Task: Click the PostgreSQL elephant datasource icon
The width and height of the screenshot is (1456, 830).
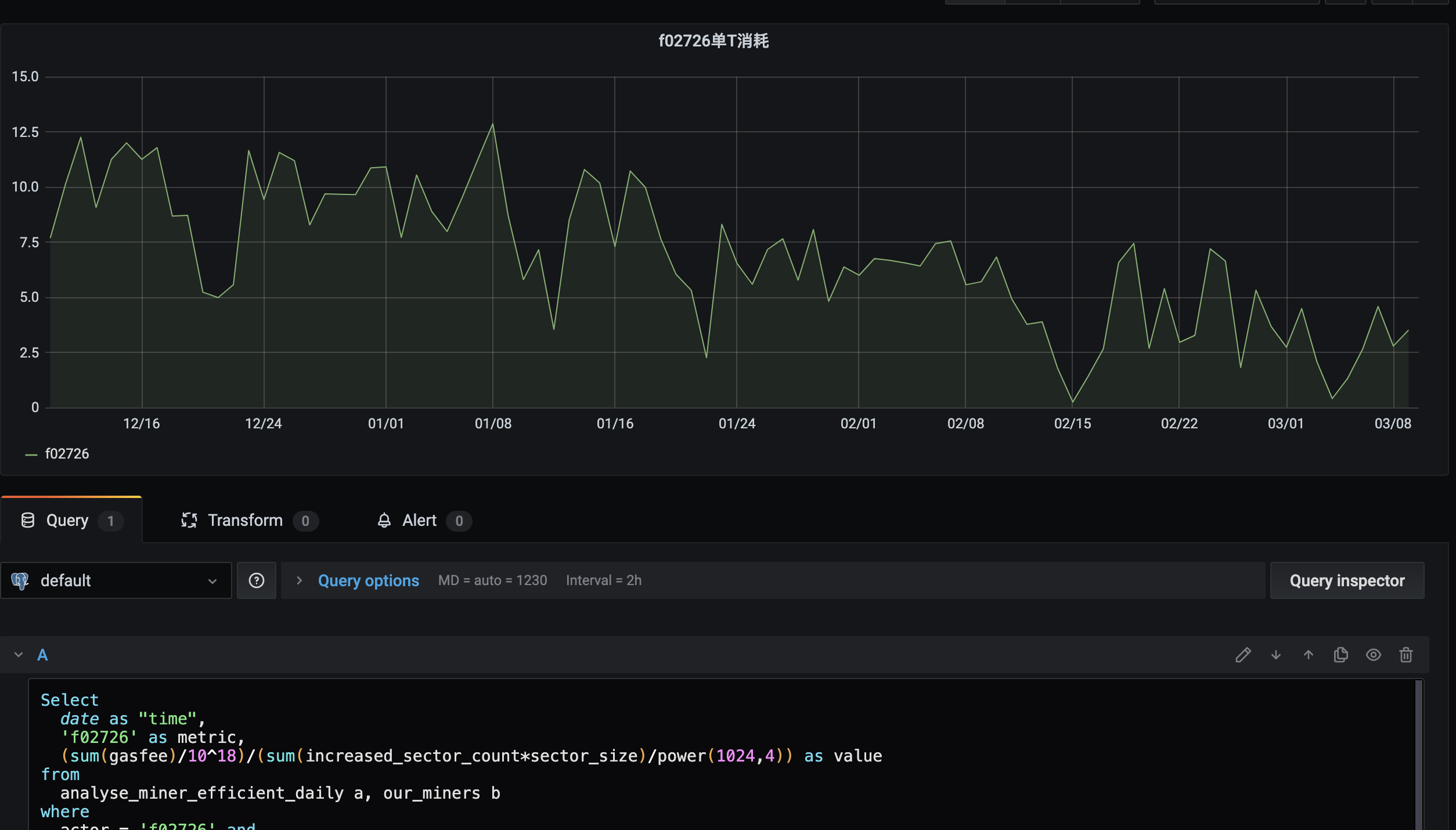Action: point(20,580)
